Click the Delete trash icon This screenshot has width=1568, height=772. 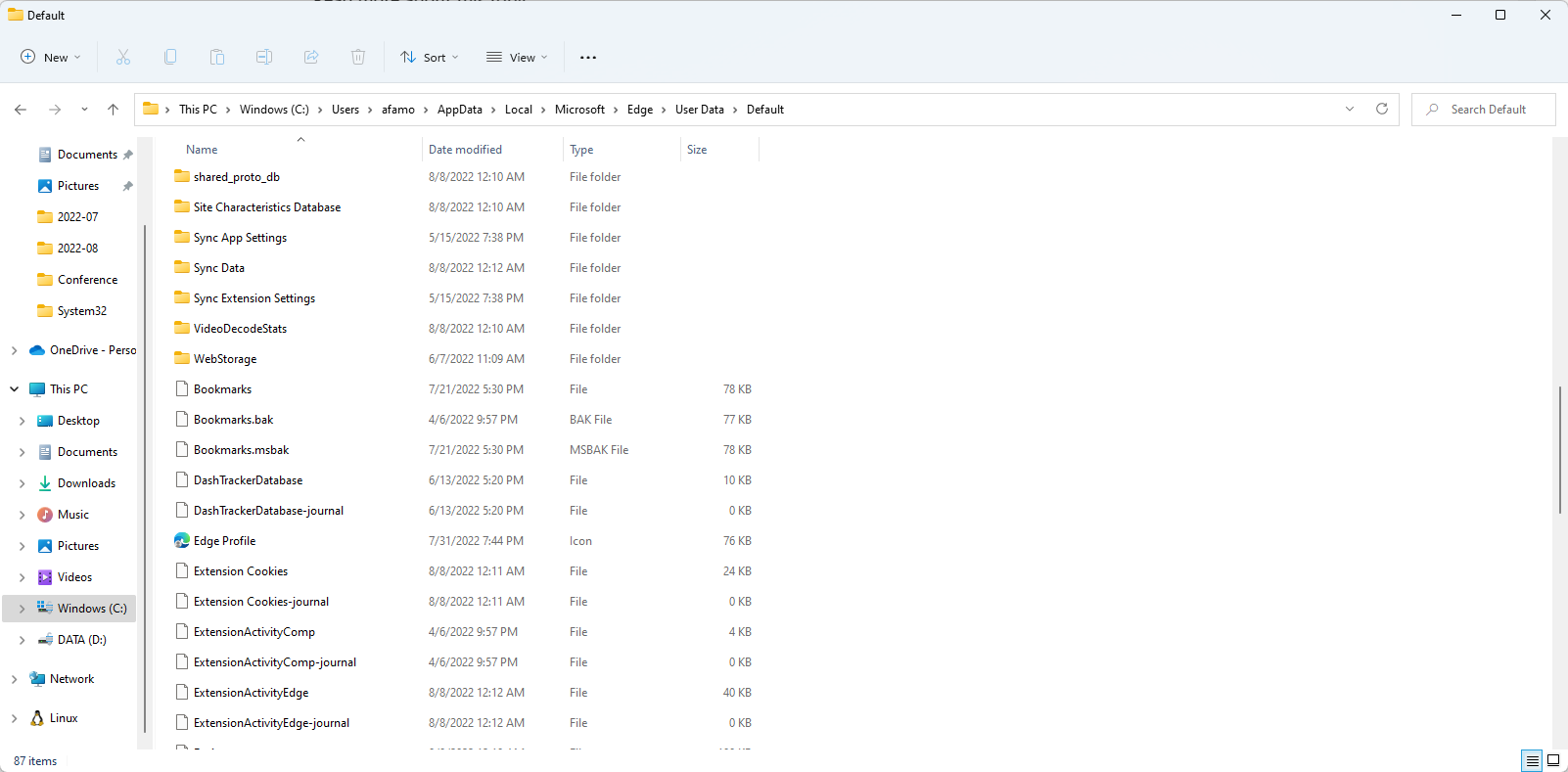click(x=358, y=57)
